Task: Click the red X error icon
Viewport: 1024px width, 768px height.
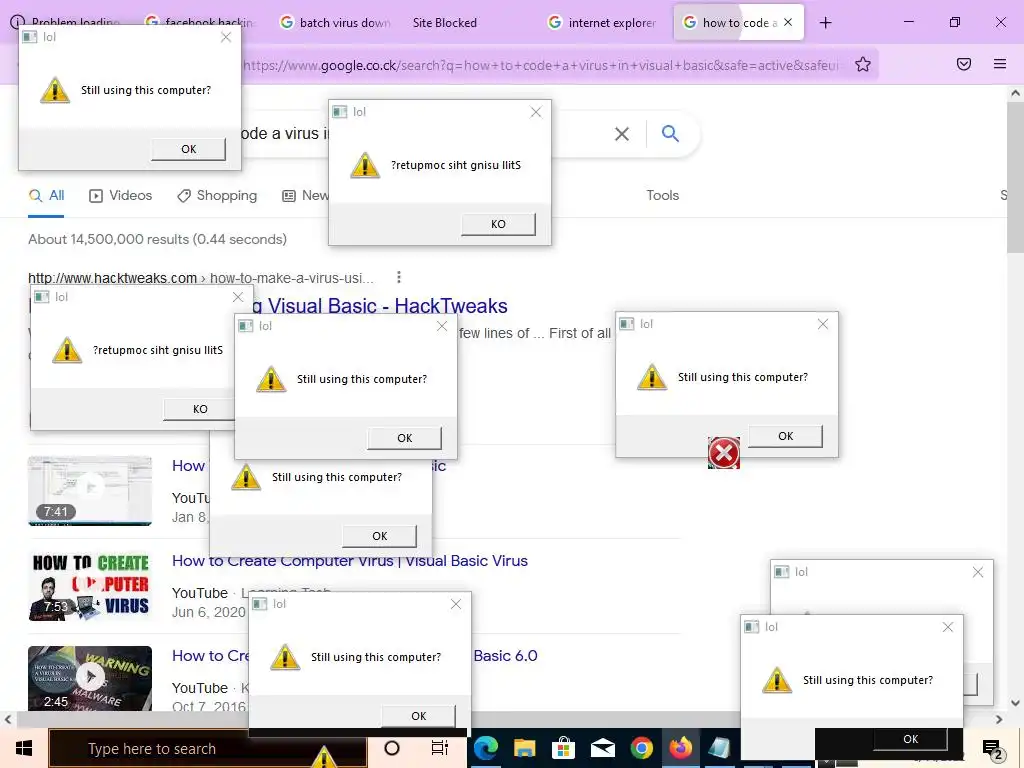Action: [724, 453]
